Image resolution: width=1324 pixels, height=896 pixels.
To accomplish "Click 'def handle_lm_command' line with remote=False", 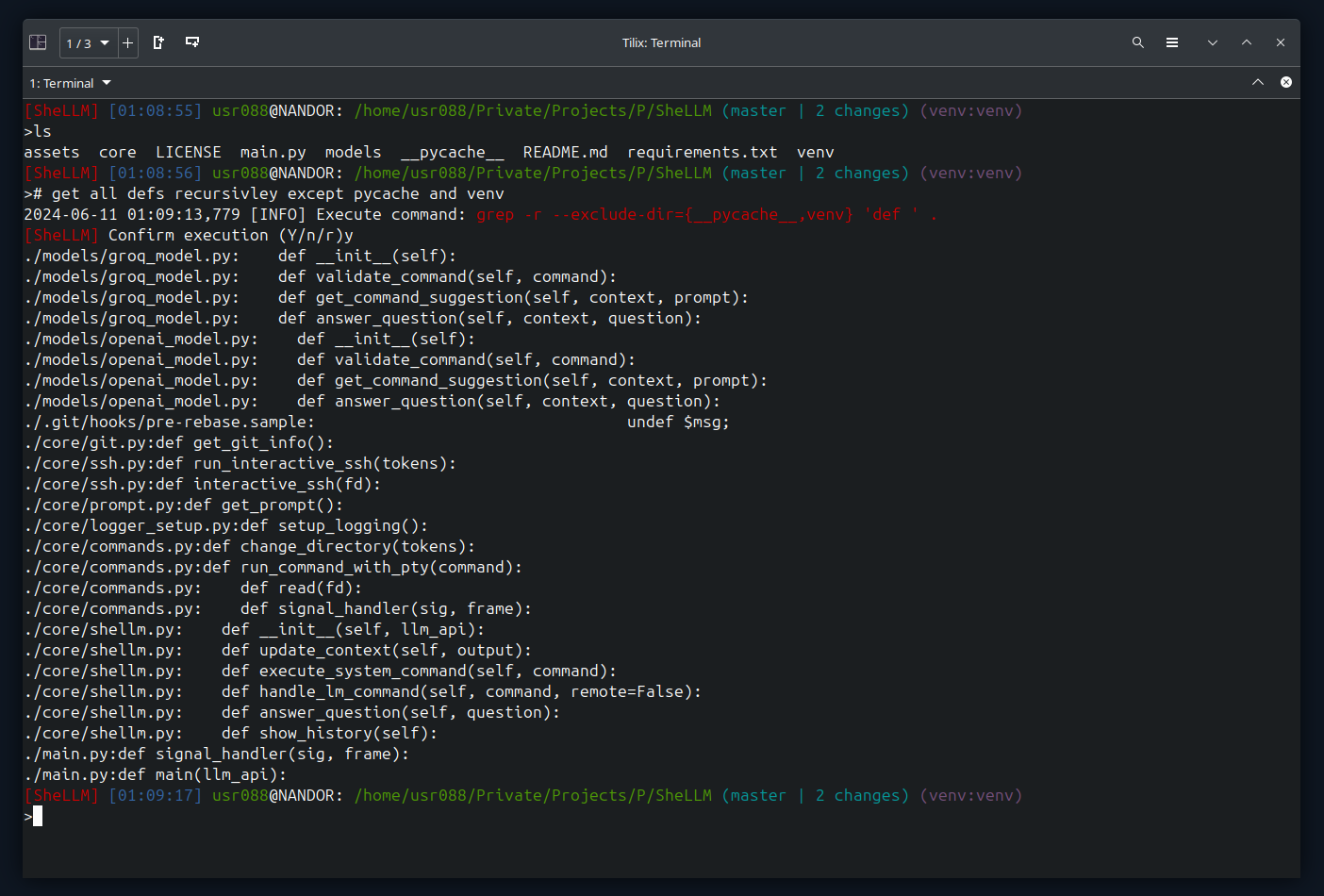I will (462, 691).
